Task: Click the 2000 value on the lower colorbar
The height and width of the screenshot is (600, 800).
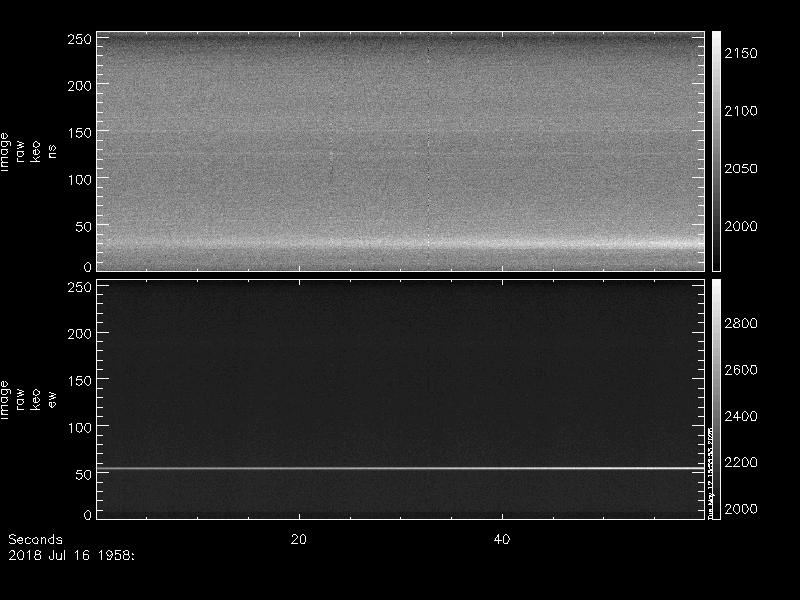Action: click(741, 509)
